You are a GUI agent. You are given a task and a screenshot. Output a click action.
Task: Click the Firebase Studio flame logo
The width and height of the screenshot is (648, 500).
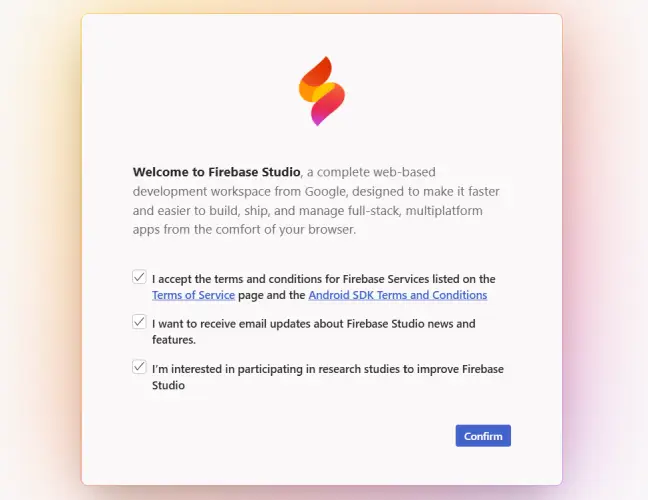tap(321, 91)
